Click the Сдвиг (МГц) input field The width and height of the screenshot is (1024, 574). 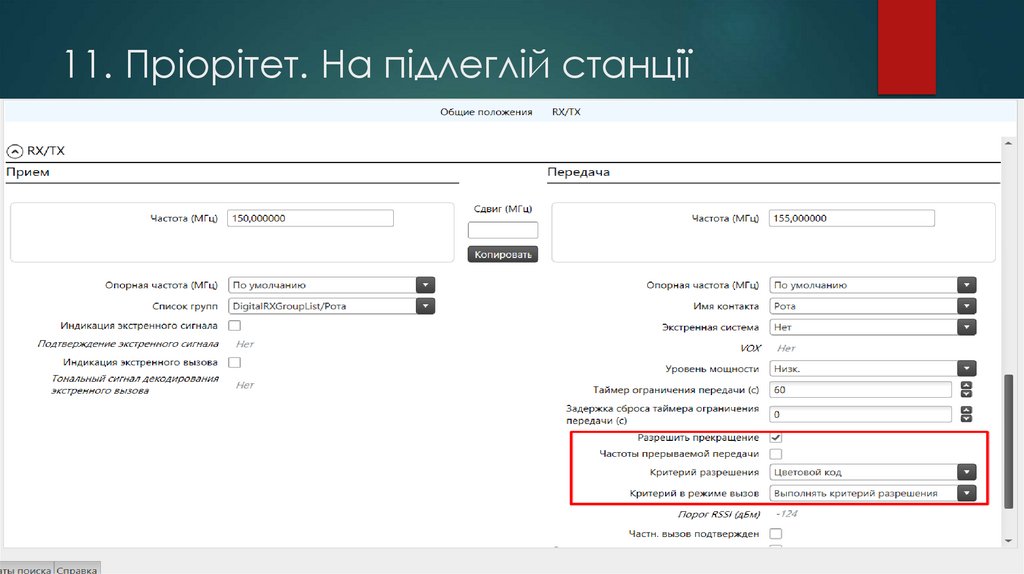coord(503,230)
